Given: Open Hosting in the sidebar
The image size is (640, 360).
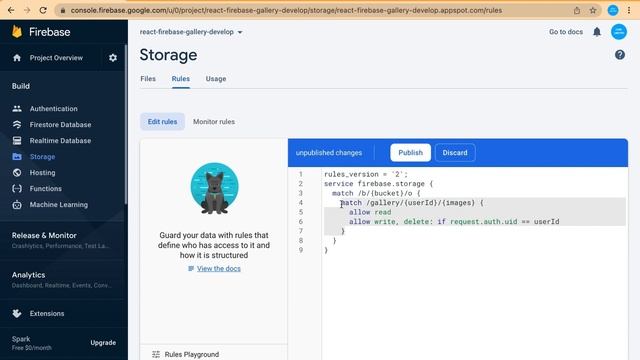Looking at the screenshot, I should point(42,173).
